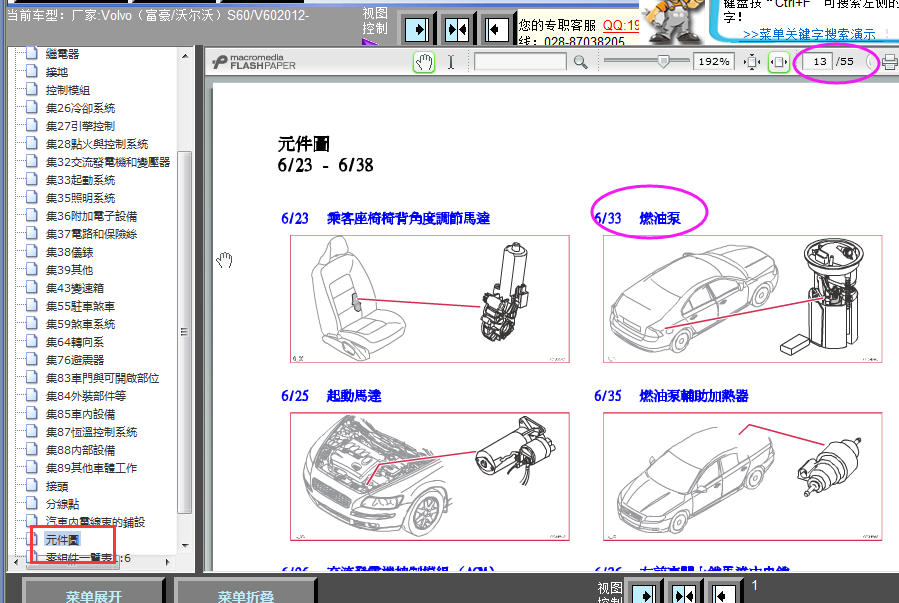Open tree item 集83車門與可開啟部位

coord(103,378)
